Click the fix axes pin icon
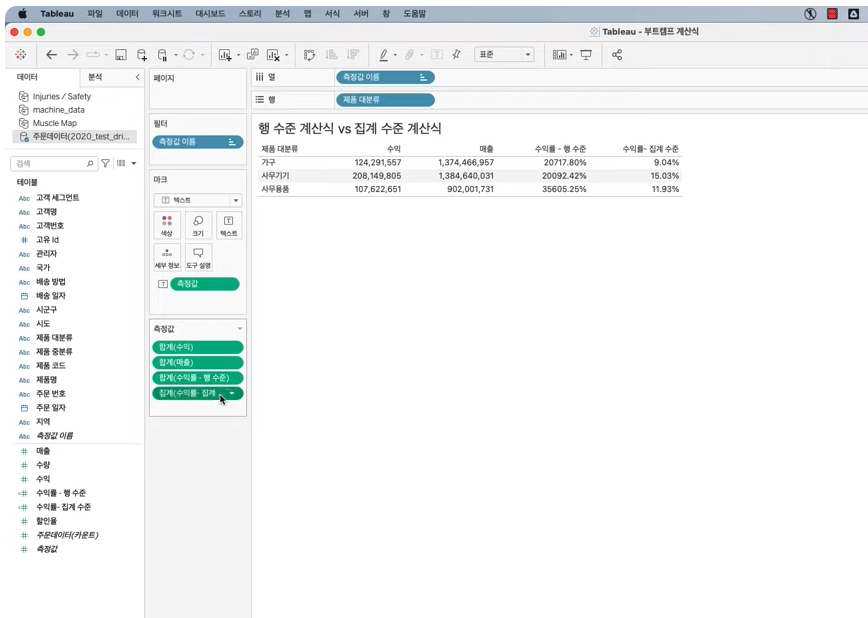 (456, 54)
